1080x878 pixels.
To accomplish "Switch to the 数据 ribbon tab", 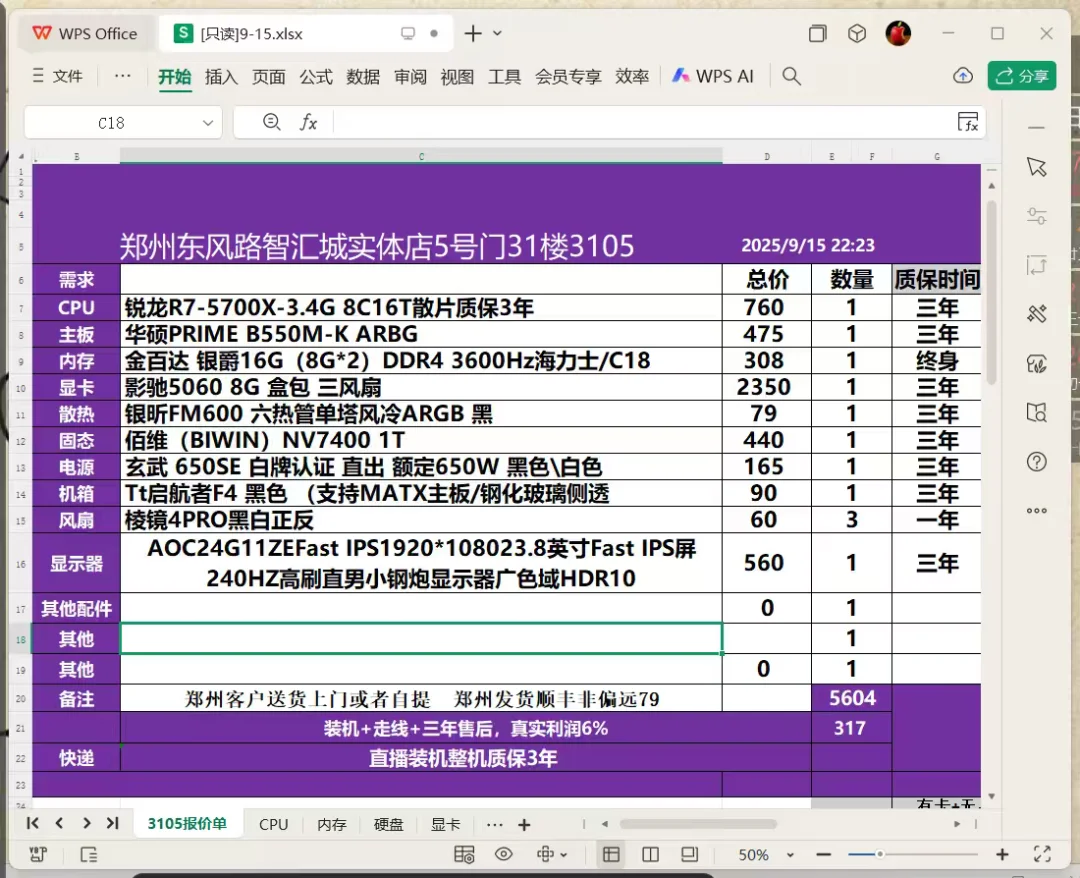I will [363, 76].
